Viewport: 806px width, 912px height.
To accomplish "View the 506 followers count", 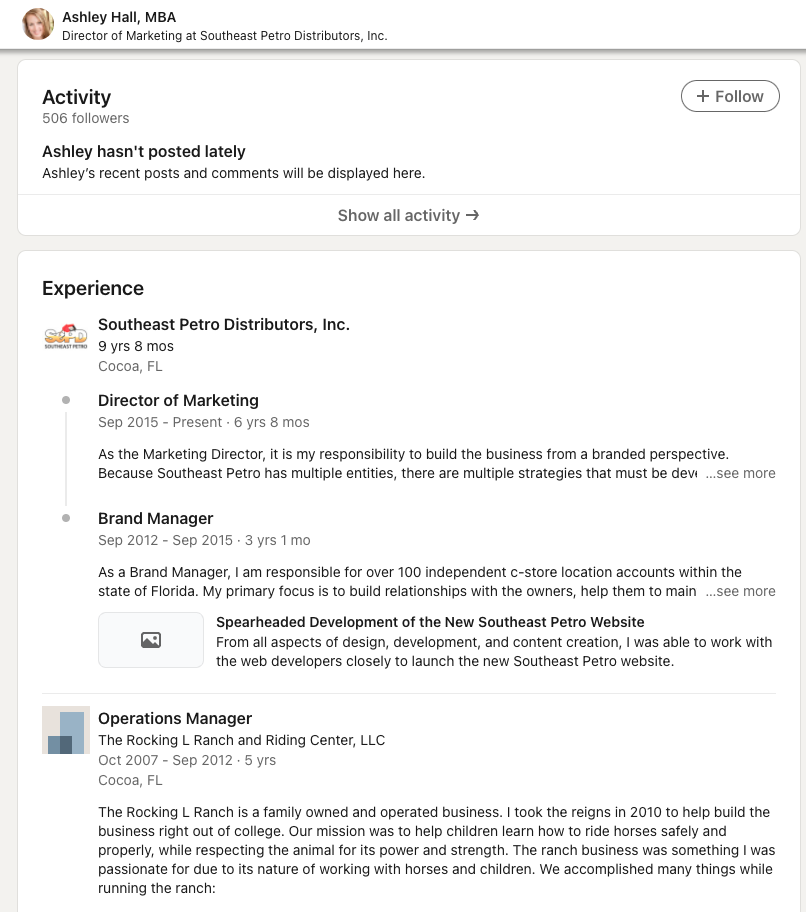I will click(85, 118).
